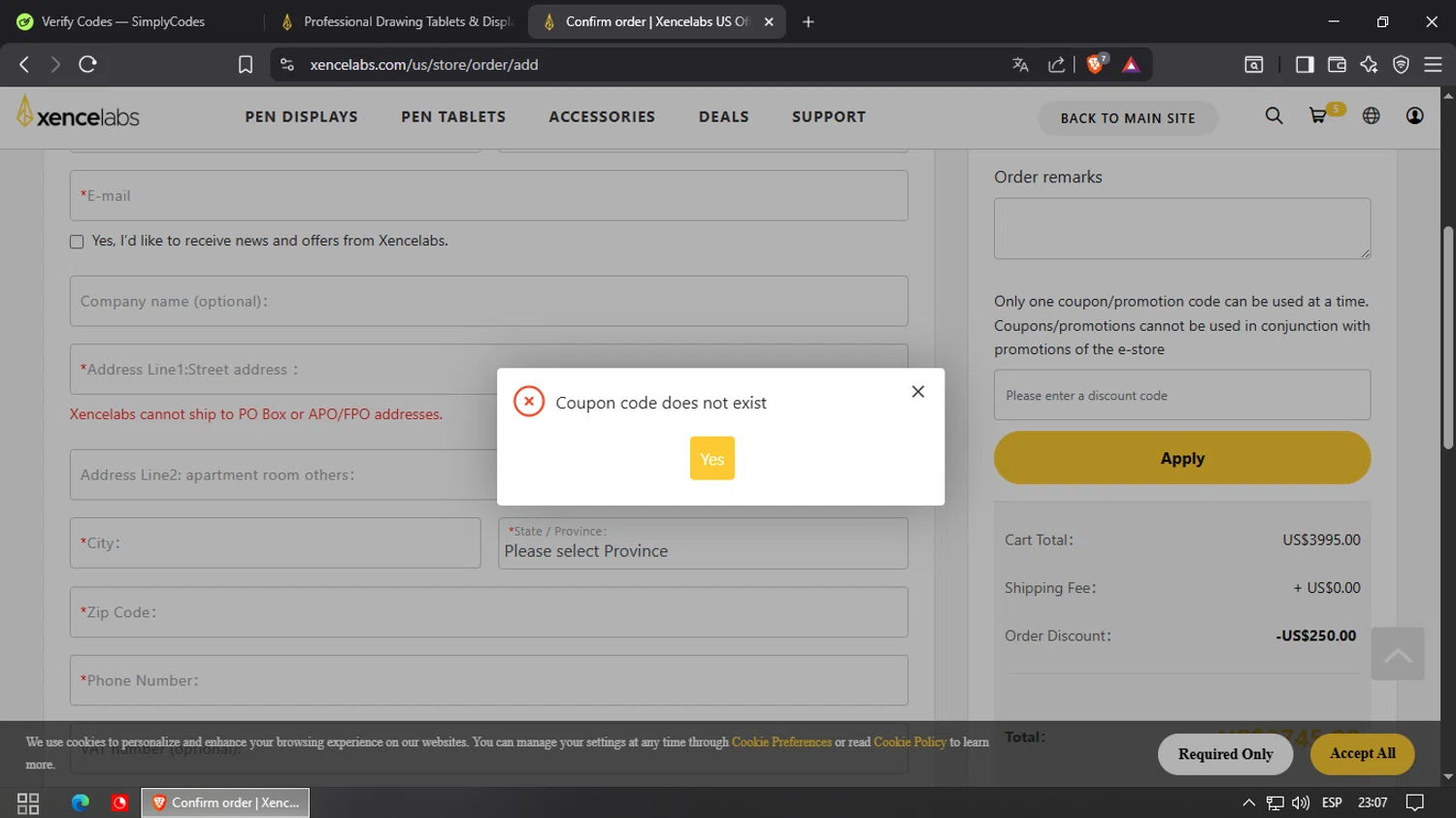Click the red app icon in the taskbar
1456x818 pixels.
pos(119,802)
